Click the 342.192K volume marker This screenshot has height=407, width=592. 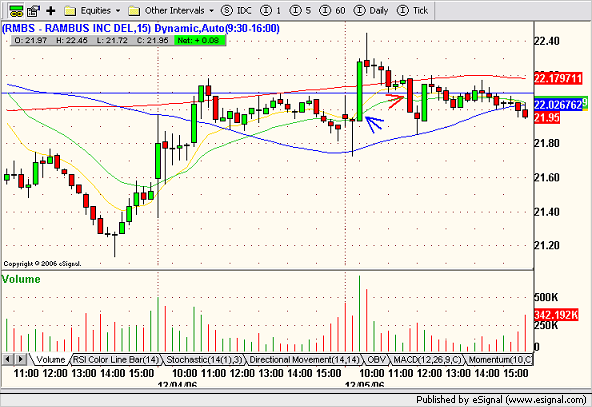tap(556, 314)
